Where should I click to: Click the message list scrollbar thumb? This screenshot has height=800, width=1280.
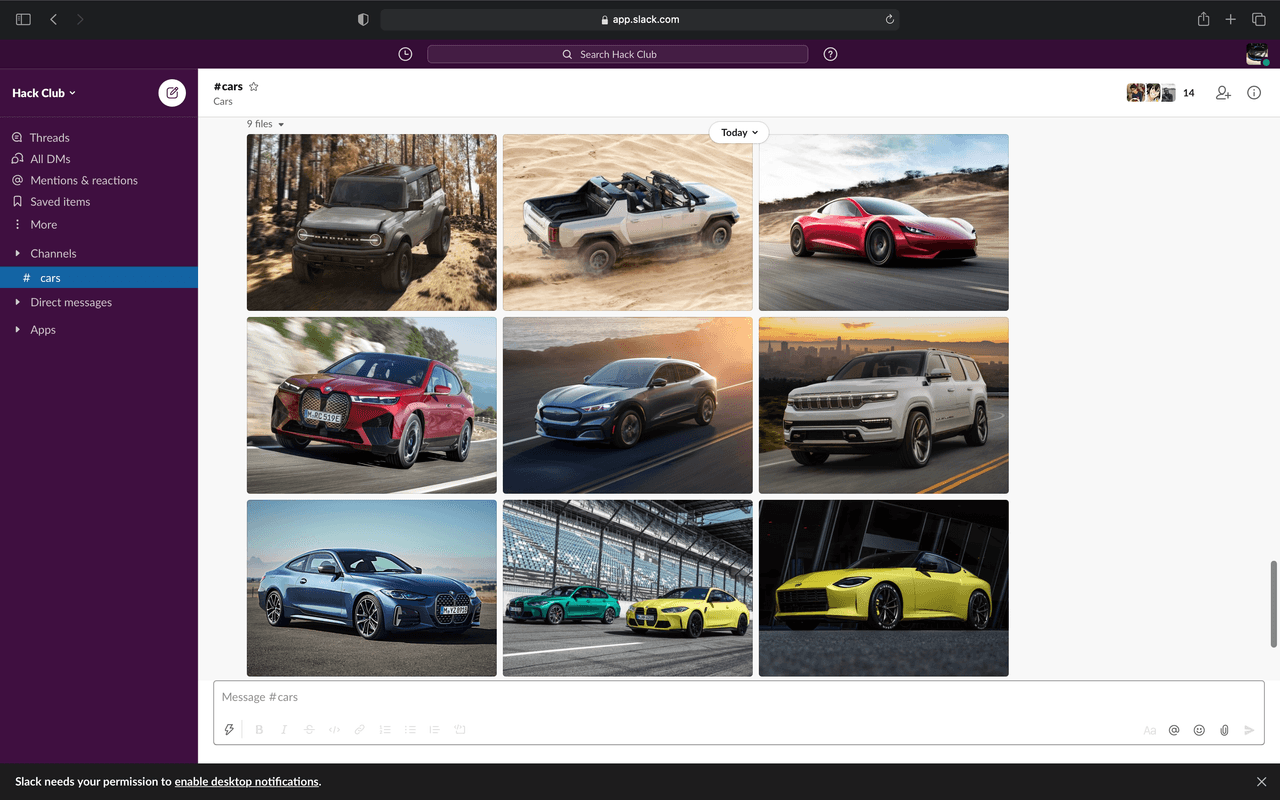(1273, 604)
